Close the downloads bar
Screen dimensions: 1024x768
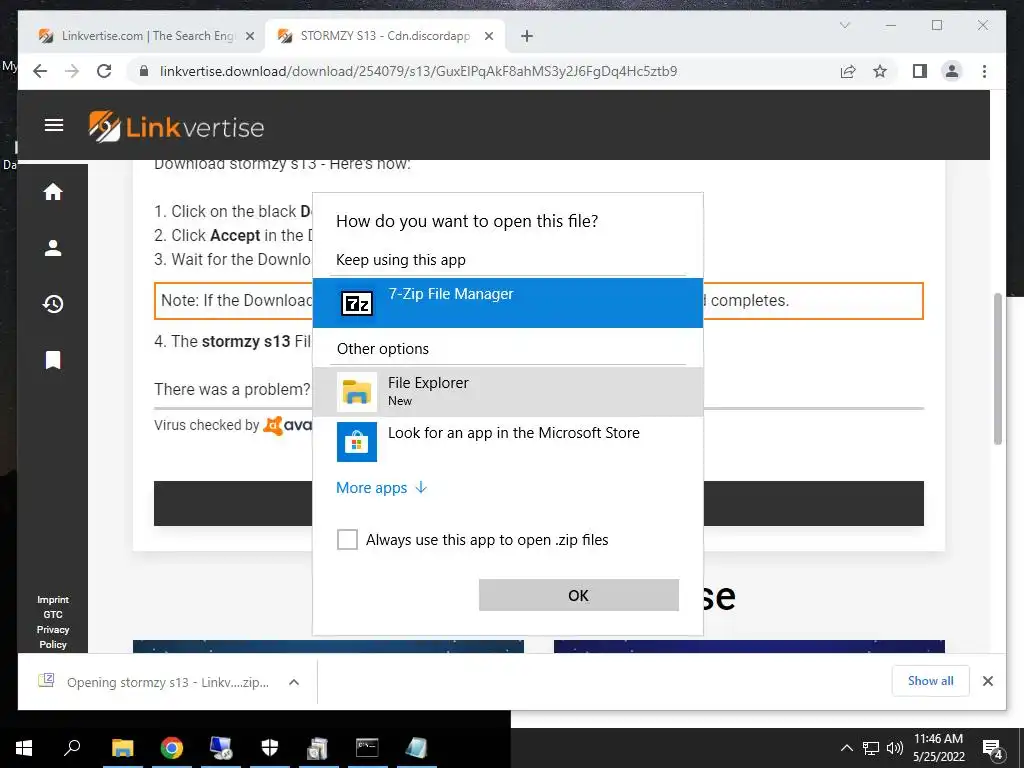click(987, 681)
